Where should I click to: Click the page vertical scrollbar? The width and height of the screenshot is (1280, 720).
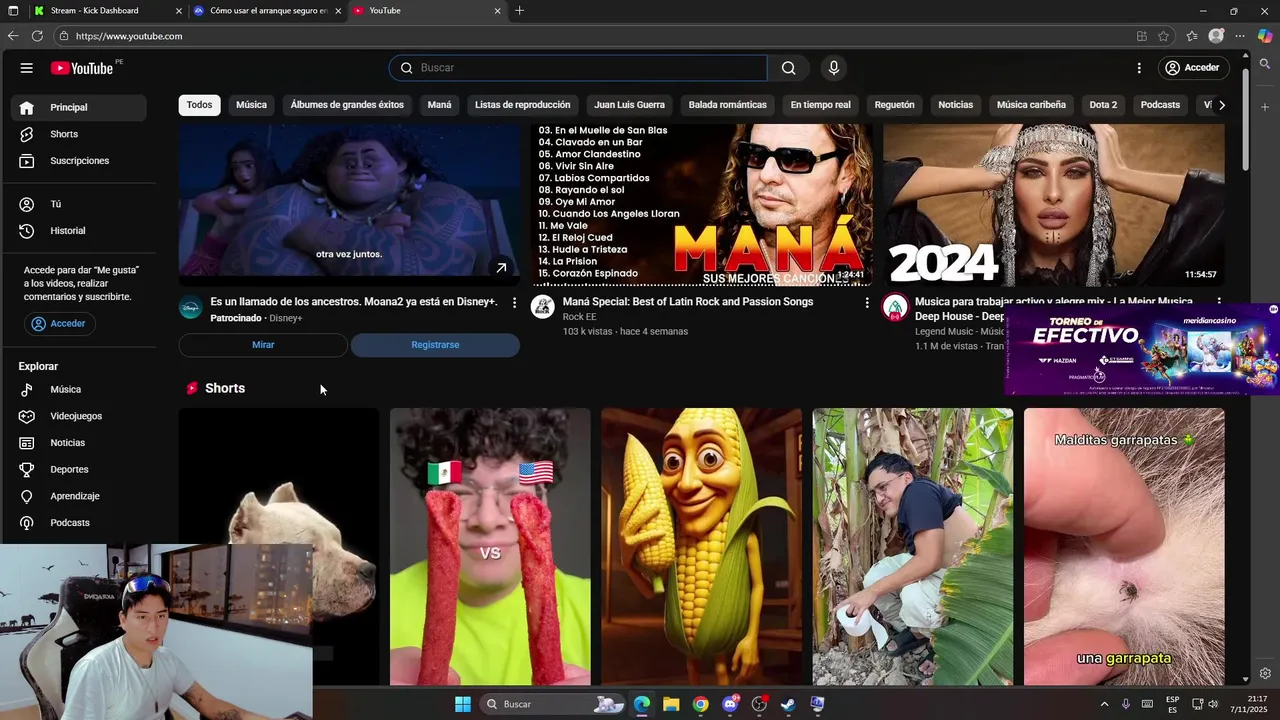[x=1245, y=120]
